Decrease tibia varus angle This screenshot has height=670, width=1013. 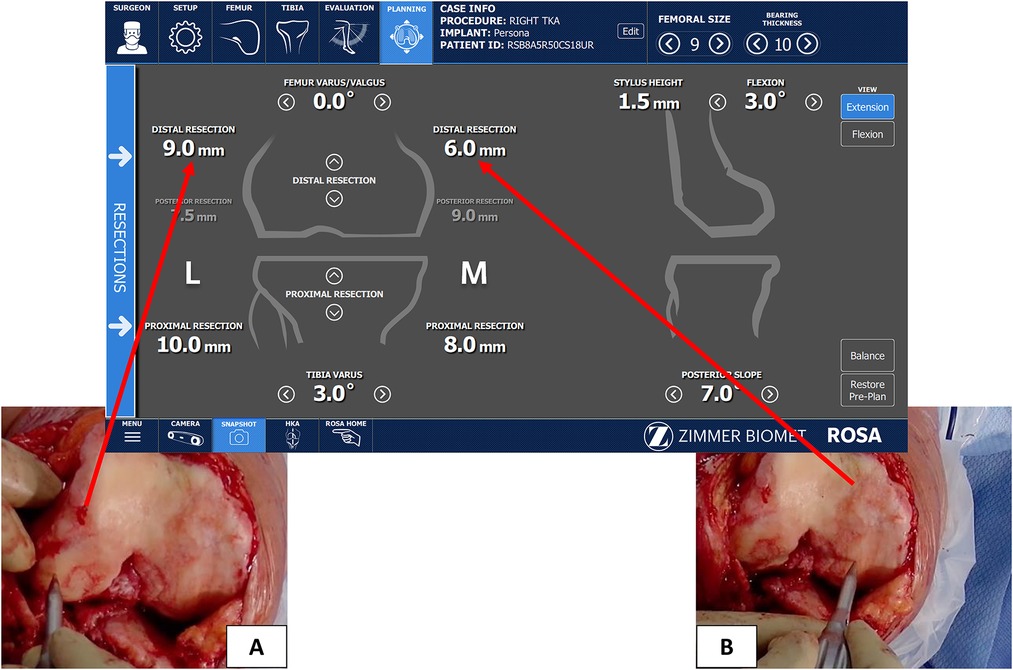[x=286, y=394]
